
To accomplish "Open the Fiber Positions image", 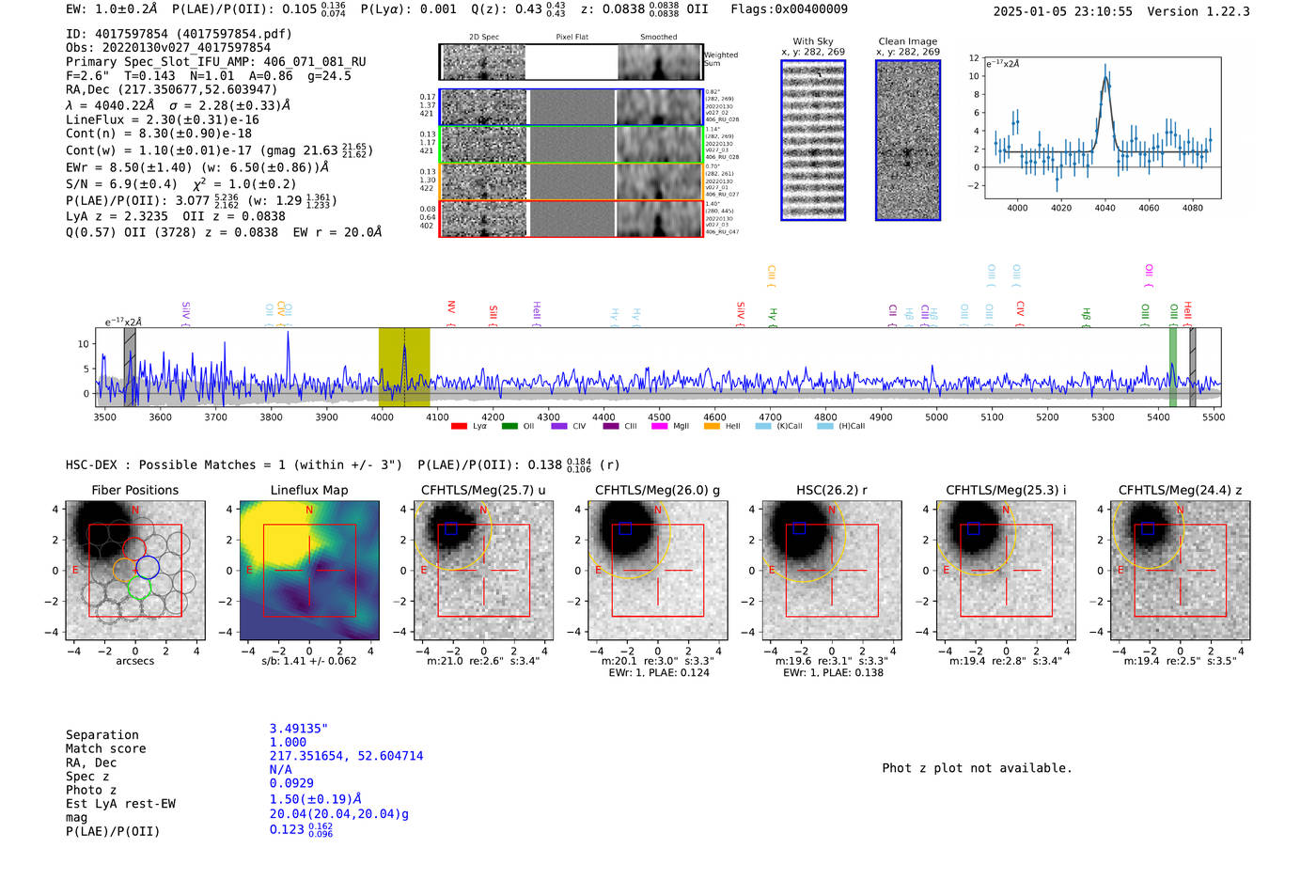I will pyautogui.click(x=135, y=570).
